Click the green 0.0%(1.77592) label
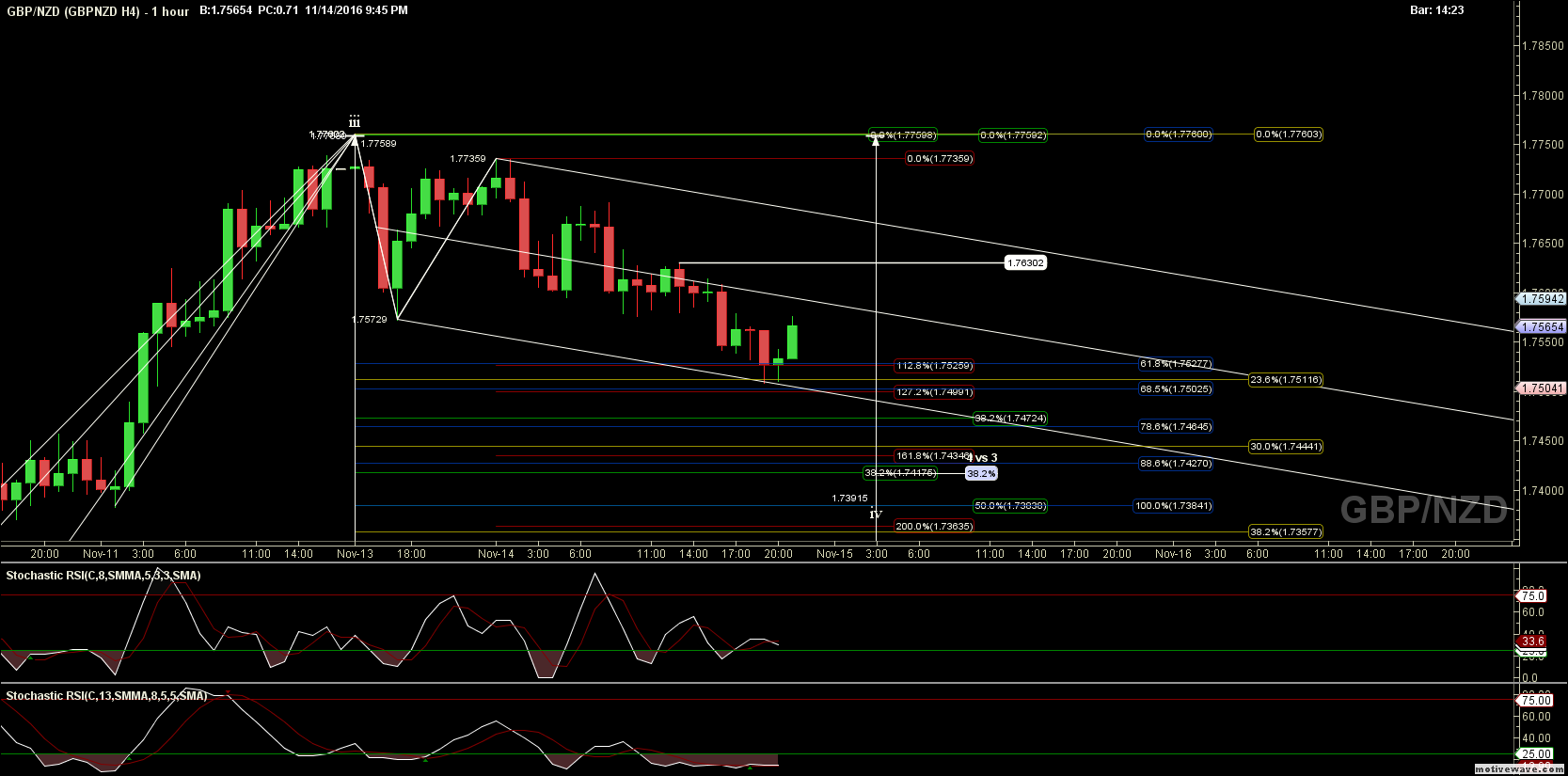Viewport: 1568px width, 776px height. click(x=1013, y=135)
